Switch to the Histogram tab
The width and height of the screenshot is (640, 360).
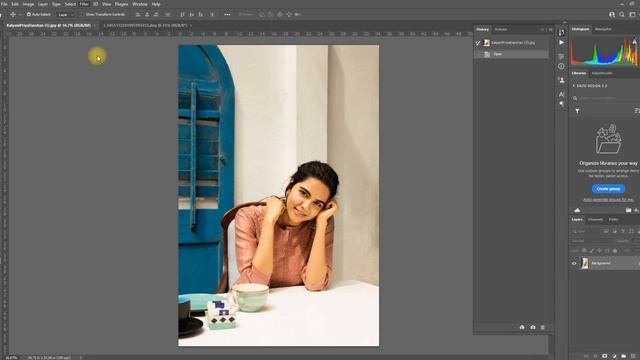click(x=580, y=29)
